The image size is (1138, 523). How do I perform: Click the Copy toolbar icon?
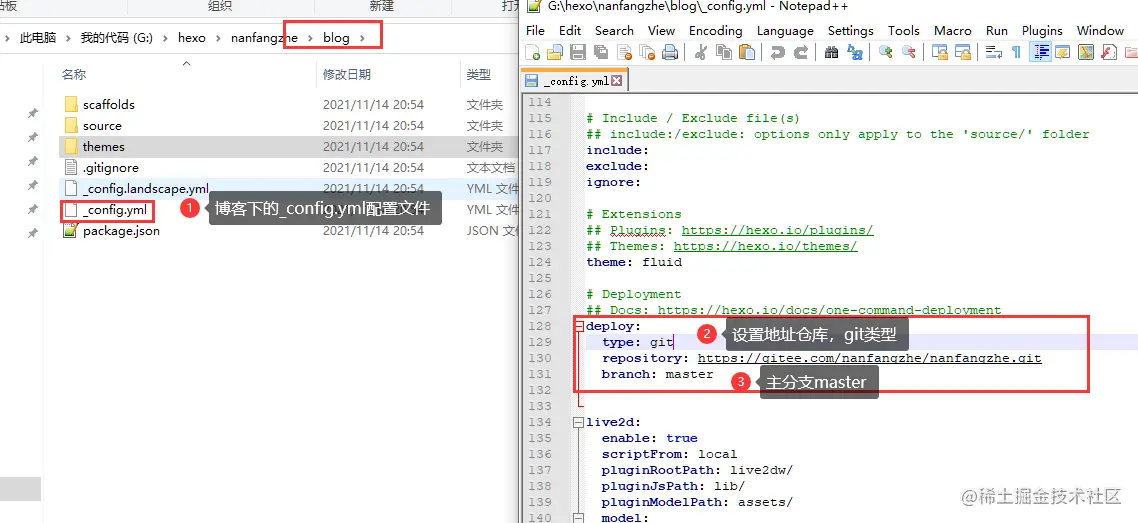click(x=724, y=52)
